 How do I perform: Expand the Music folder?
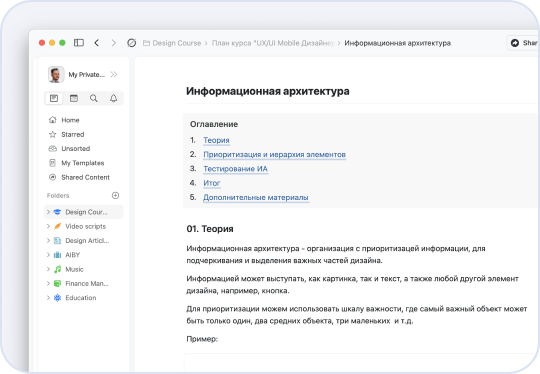48,269
